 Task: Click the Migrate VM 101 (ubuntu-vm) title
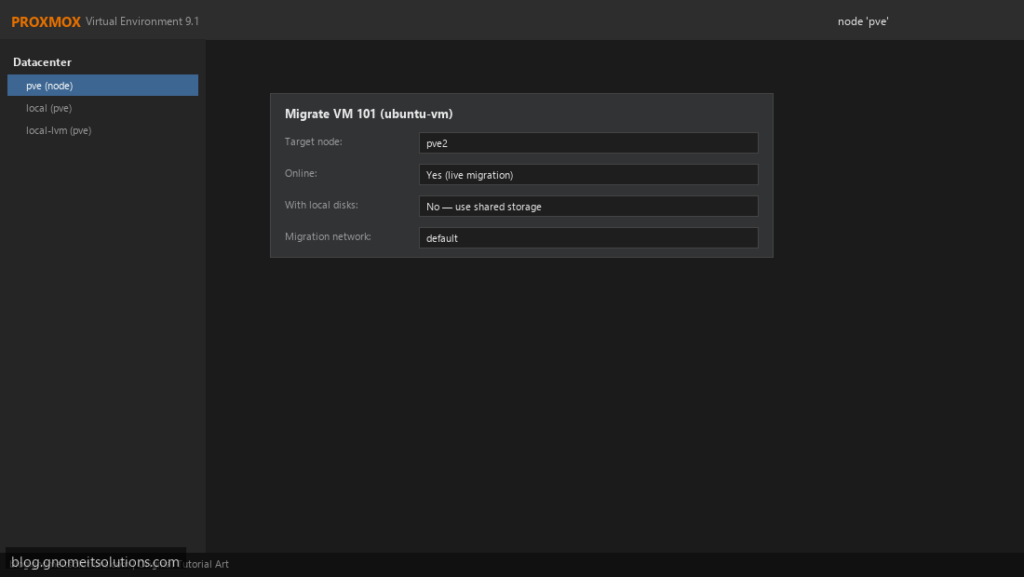(368, 114)
